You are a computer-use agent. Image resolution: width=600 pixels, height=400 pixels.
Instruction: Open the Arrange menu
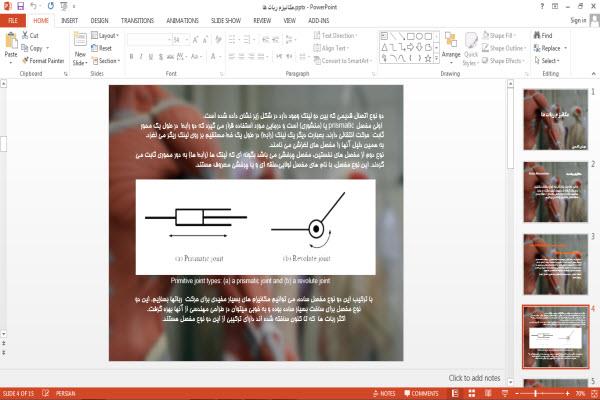click(x=451, y=49)
